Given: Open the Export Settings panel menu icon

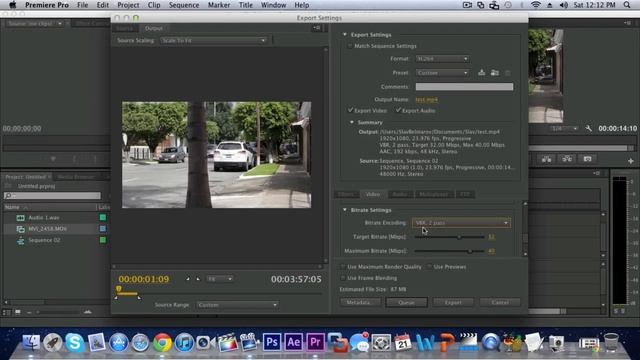Looking at the screenshot, I should point(317,28).
